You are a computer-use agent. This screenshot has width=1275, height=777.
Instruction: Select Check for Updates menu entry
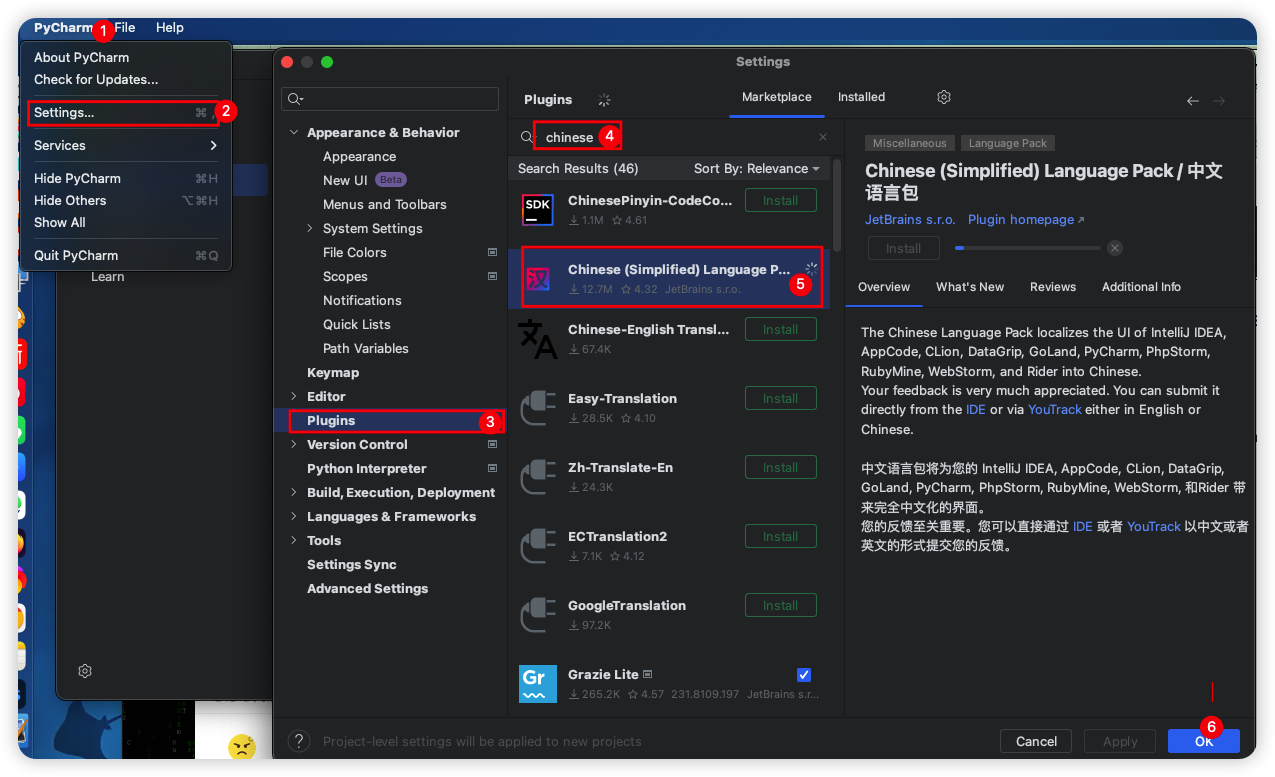coord(96,79)
